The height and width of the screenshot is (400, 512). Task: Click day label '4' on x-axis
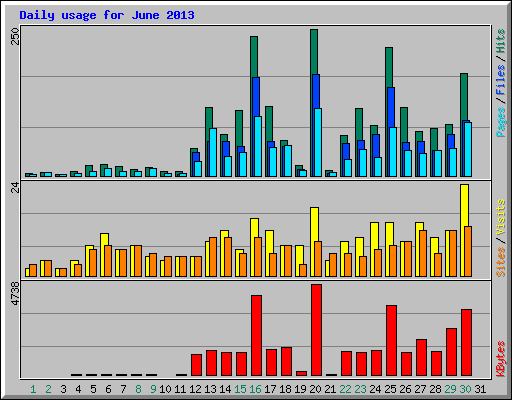78,389
